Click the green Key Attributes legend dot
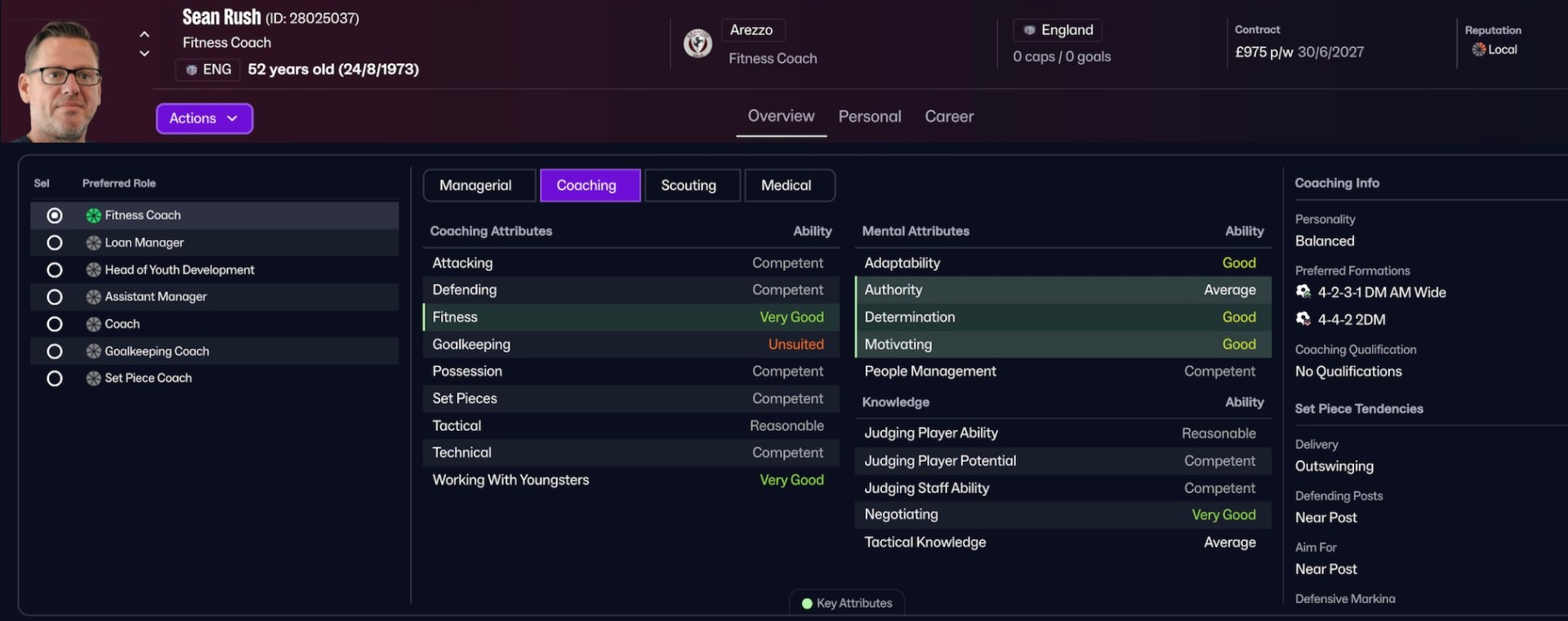Image resolution: width=1568 pixels, height=621 pixels. click(807, 604)
